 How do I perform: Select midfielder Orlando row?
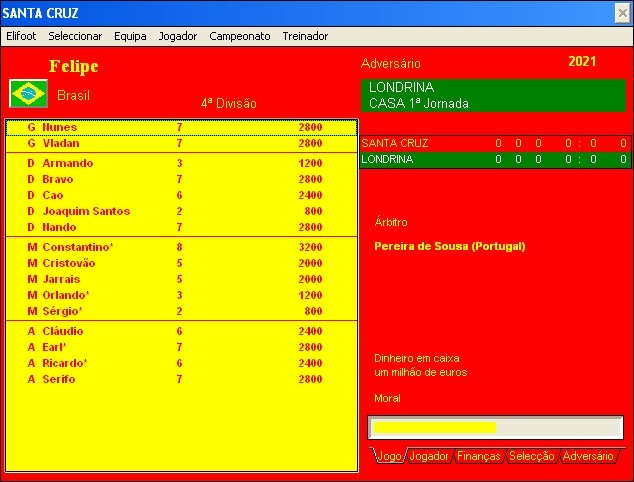point(181,295)
